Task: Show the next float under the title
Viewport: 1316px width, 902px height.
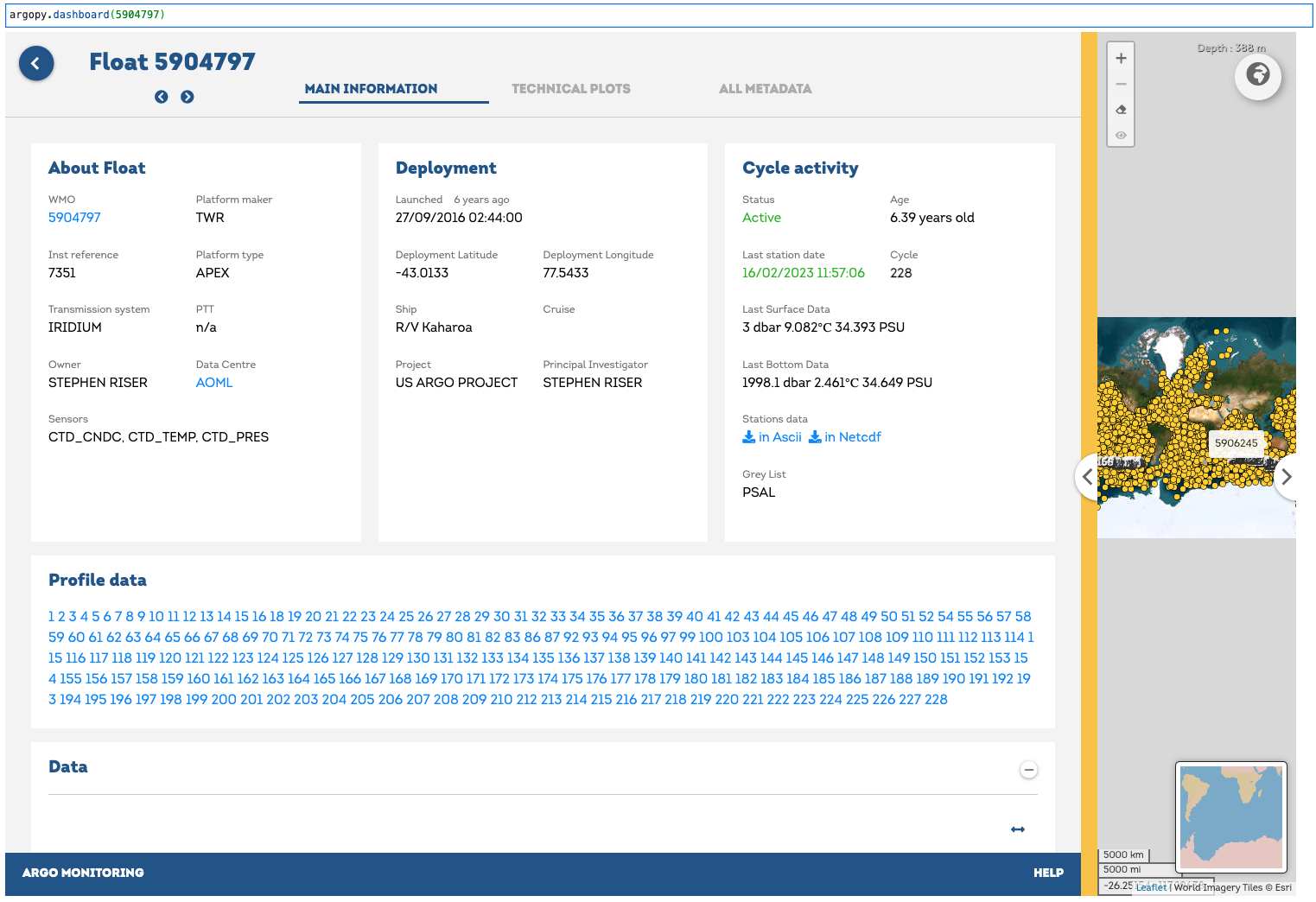Action: pyautogui.click(x=188, y=97)
